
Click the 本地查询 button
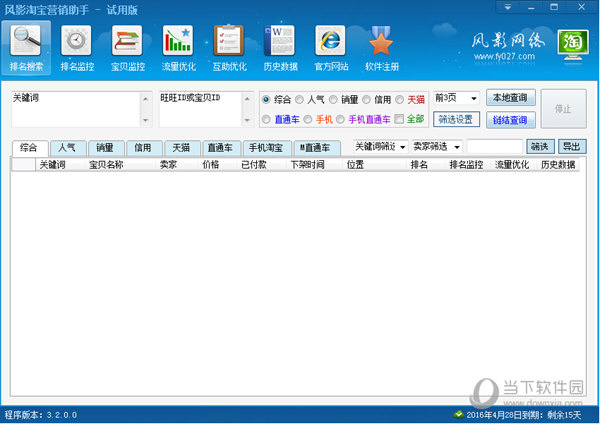pyautogui.click(x=510, y=98)
